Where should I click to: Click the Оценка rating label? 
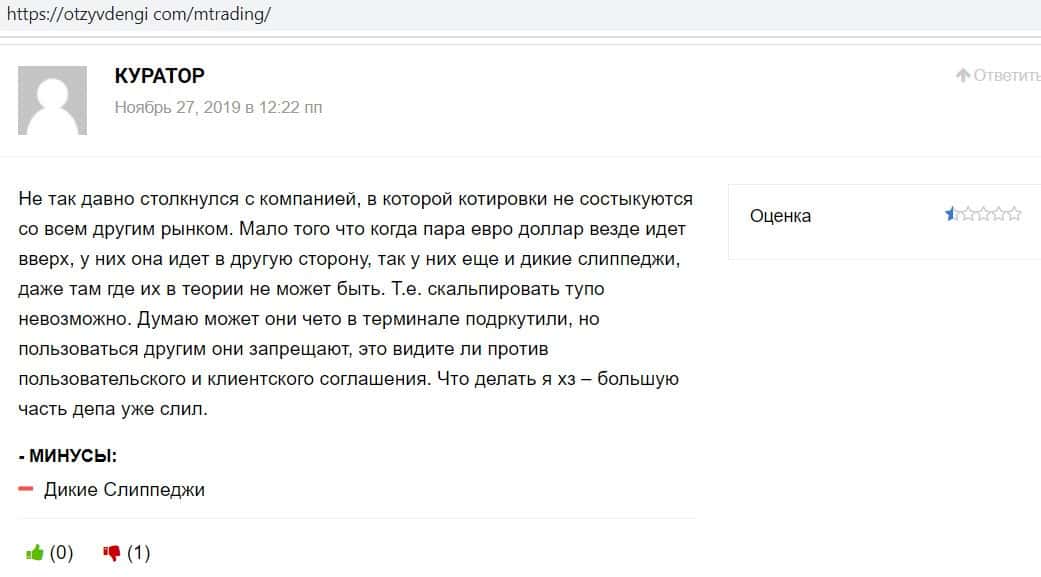(780, 216)
